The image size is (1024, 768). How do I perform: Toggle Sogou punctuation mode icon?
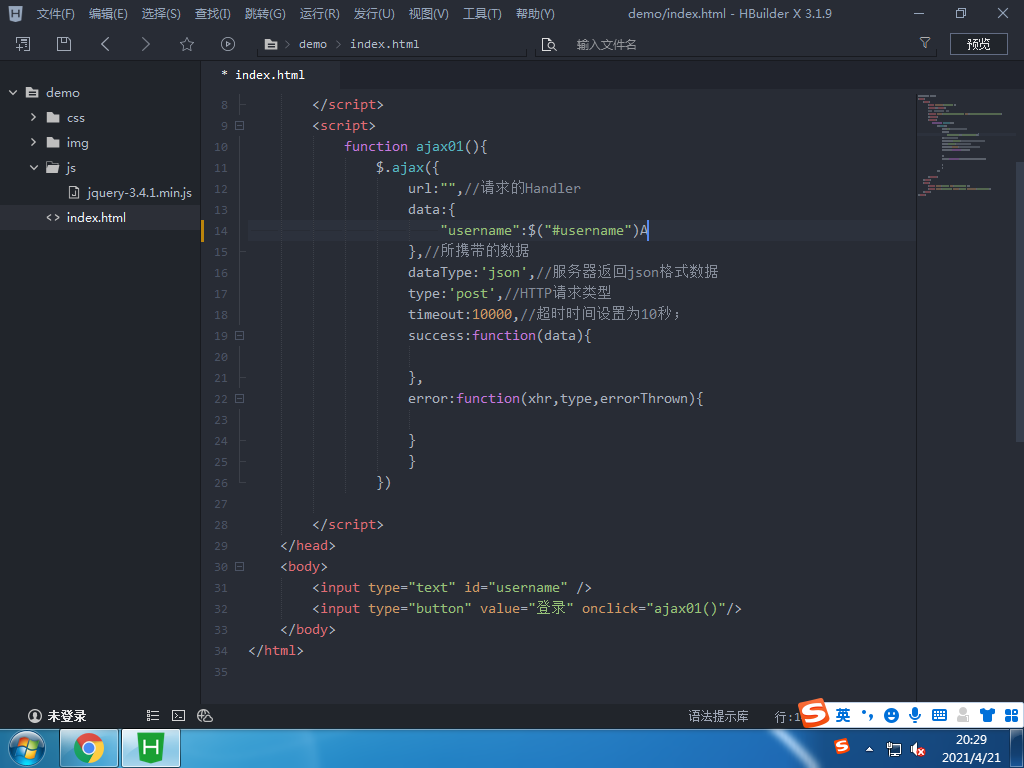point(867,716)
